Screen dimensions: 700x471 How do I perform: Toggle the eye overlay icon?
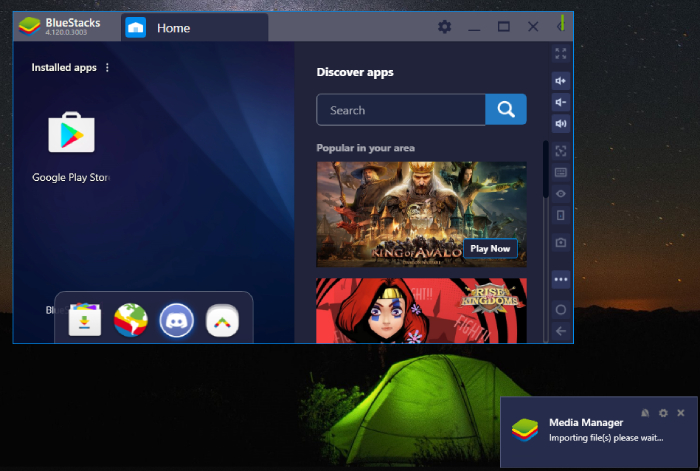pyautogui.click(x=561, y=194)
